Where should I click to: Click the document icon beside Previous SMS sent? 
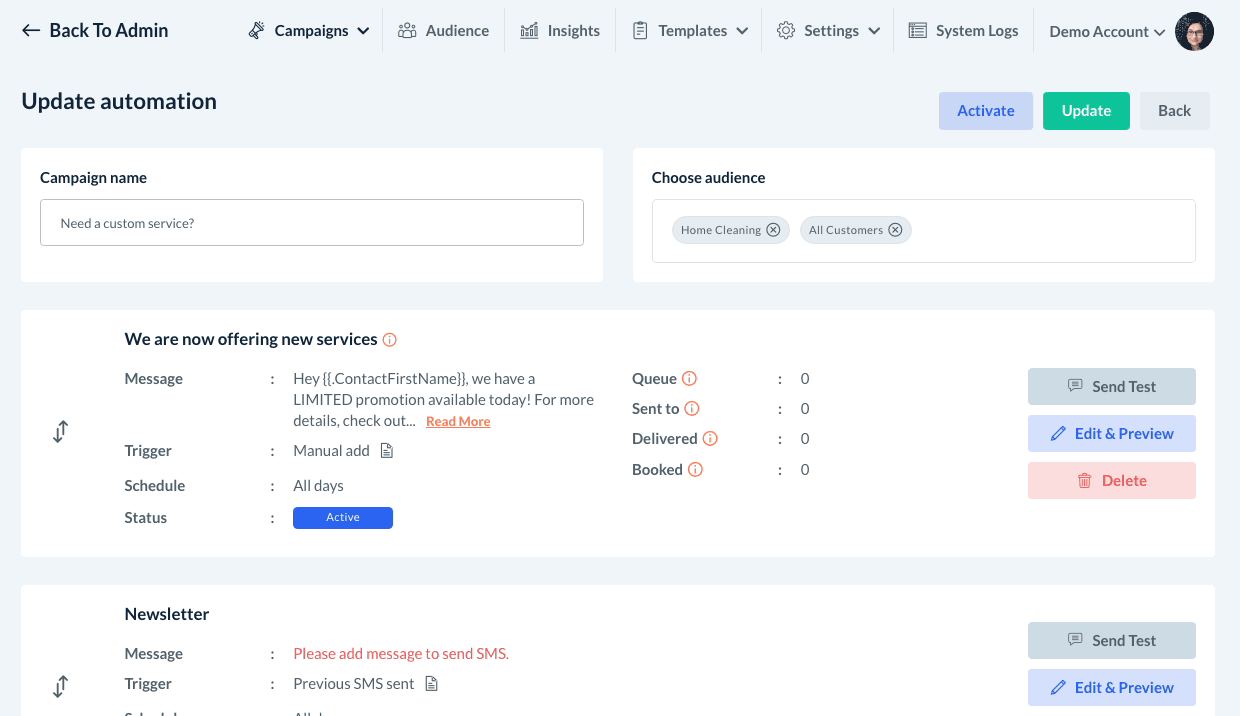click(432, 684)
